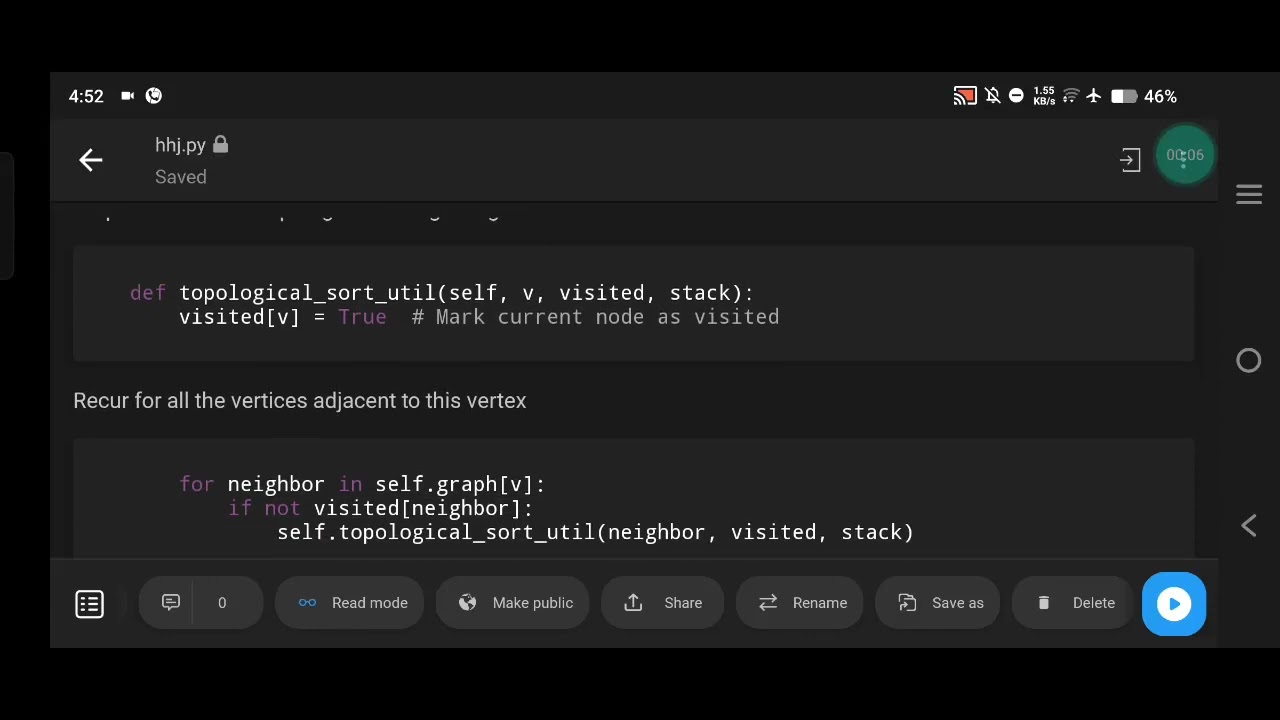Click the def topological_sort_util code line
1280x720 pixels.
[x=442, y=293]
